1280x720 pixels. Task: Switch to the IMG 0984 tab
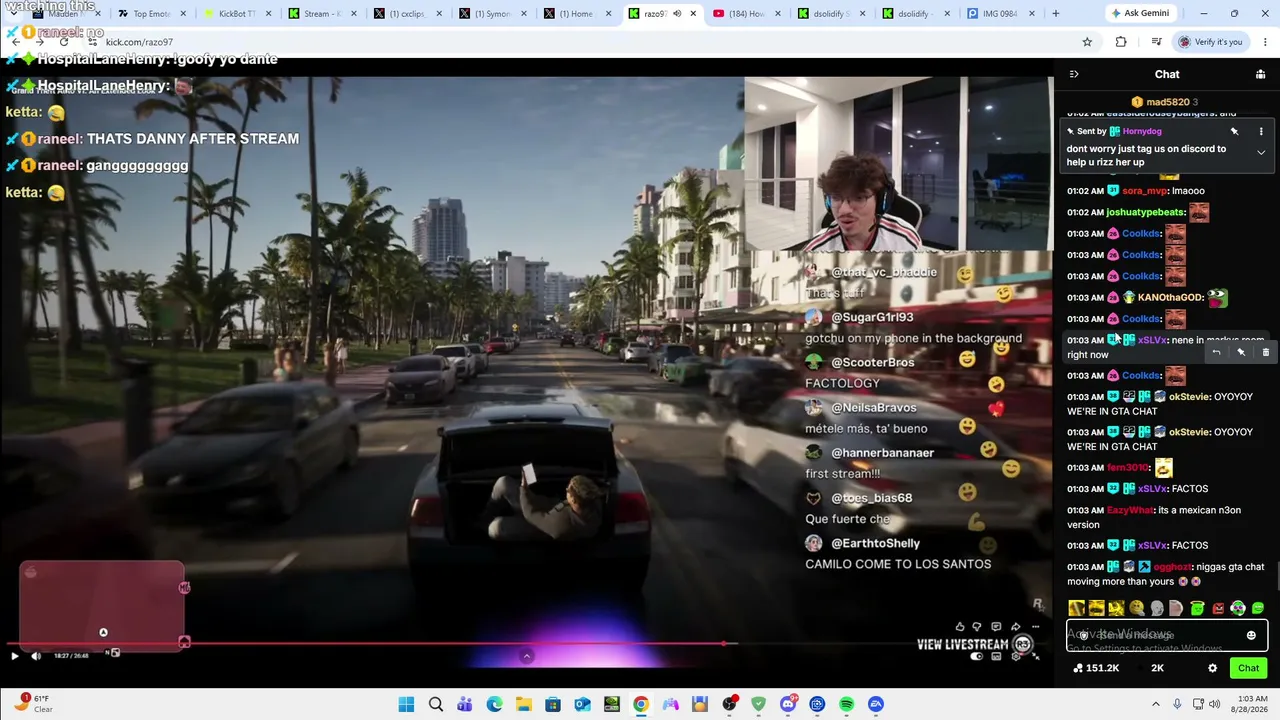[x=1000, y=14]
